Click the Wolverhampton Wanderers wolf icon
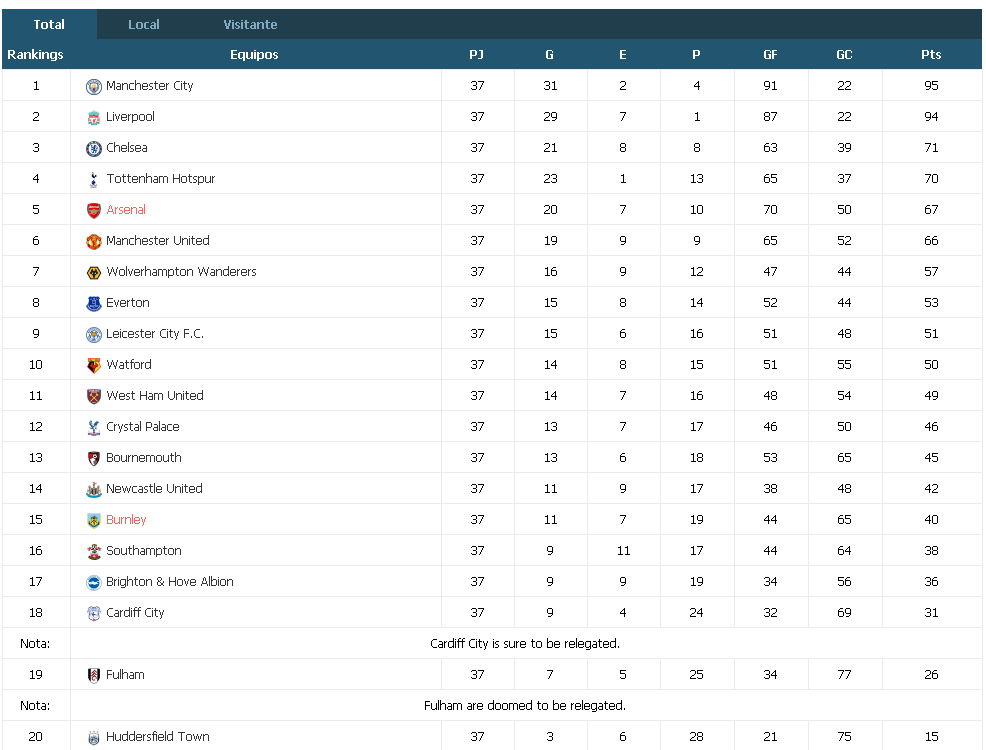Viewport: 986px width, 750px height. click(94, 272)
